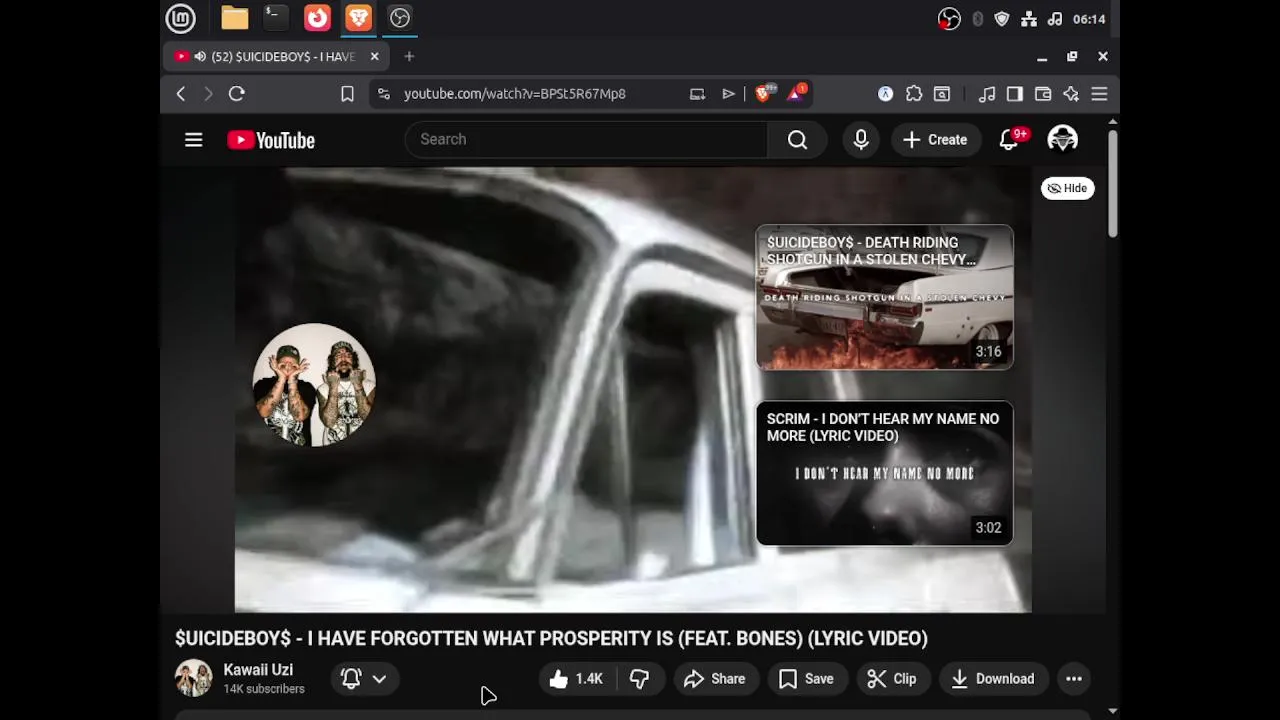The height and width of the screenshot is (720, 1280).
Task: Open the OBS tray icon
Action: pos(949,19)
